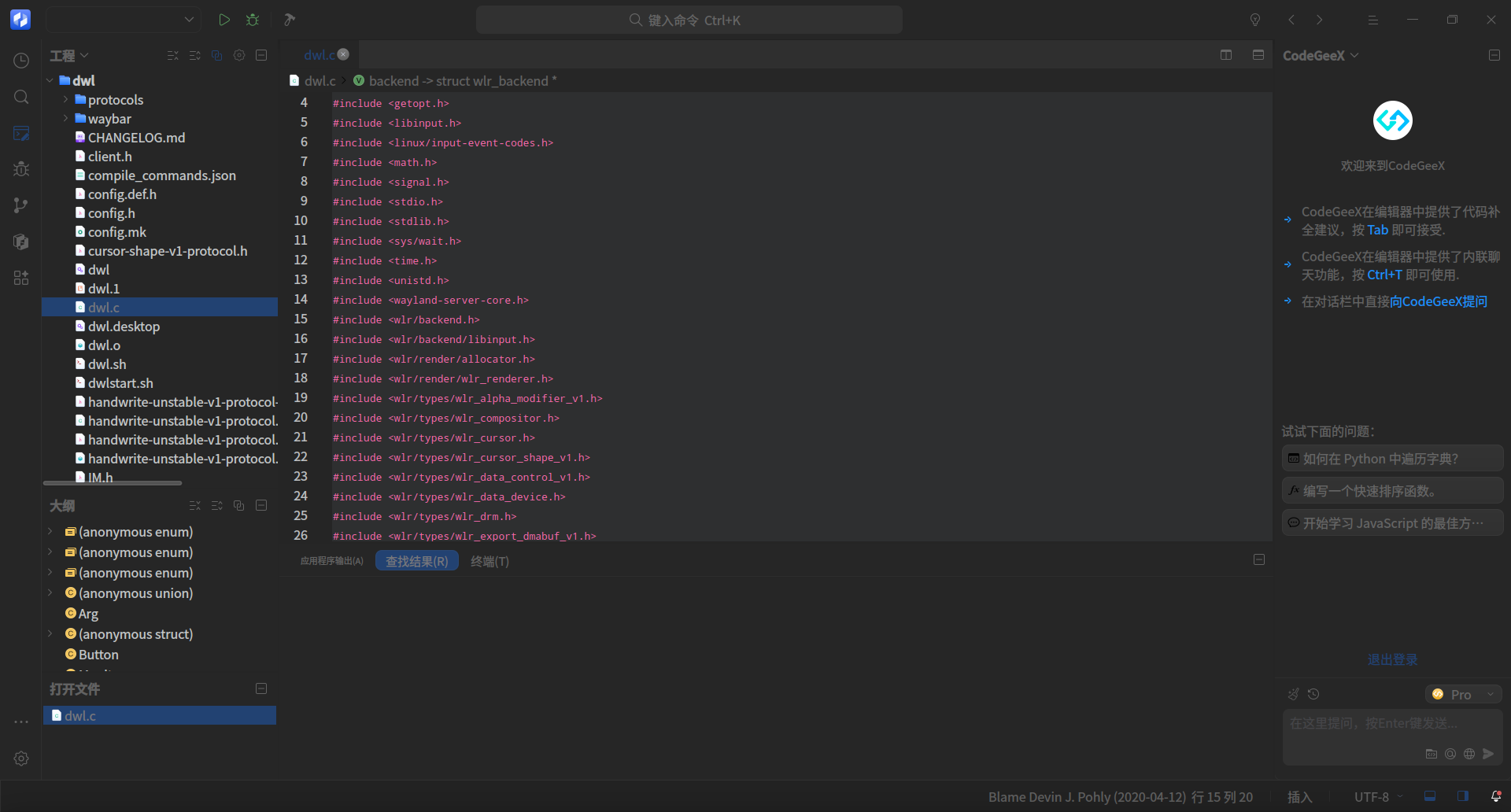Minimize the open files panel

point(261,688)
